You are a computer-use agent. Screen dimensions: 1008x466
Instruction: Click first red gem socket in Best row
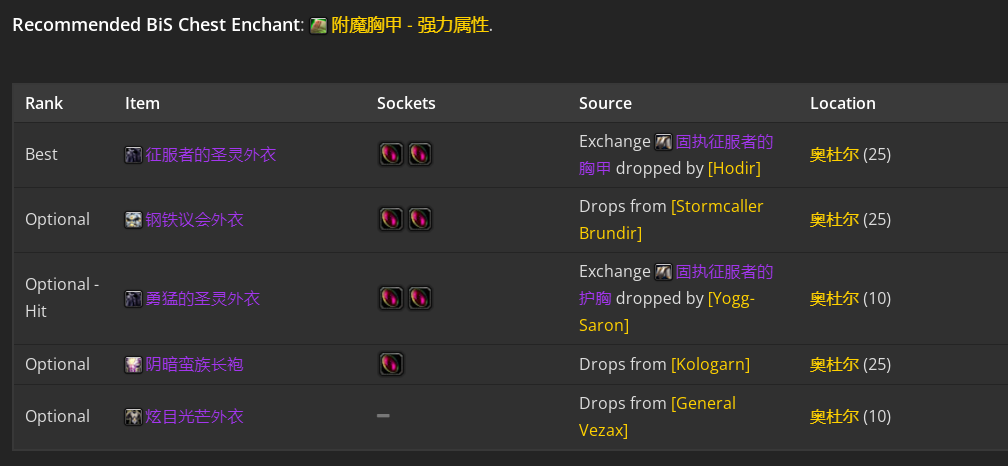391,154
